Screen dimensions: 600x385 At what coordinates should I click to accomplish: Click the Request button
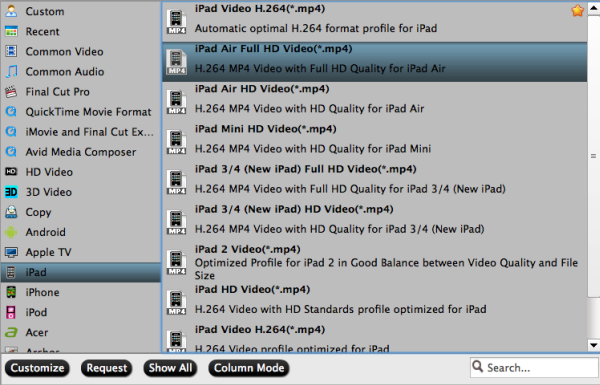(x=106, y=368)
